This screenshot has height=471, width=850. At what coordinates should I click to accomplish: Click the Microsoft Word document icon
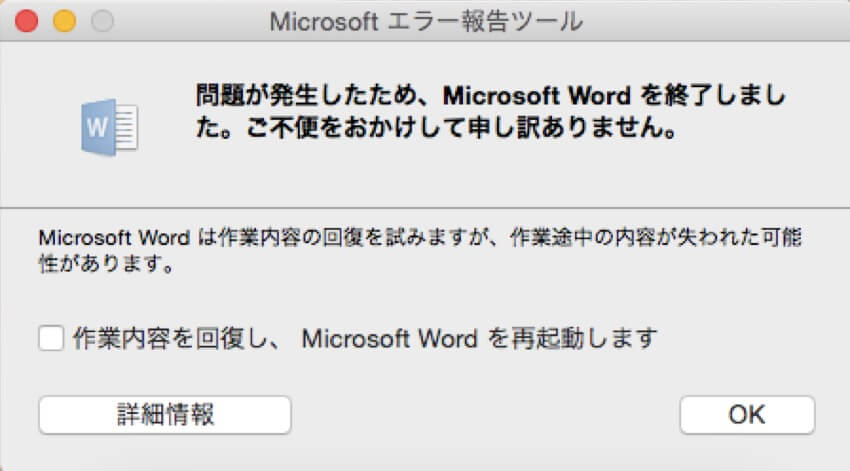(x=110, y=127)
